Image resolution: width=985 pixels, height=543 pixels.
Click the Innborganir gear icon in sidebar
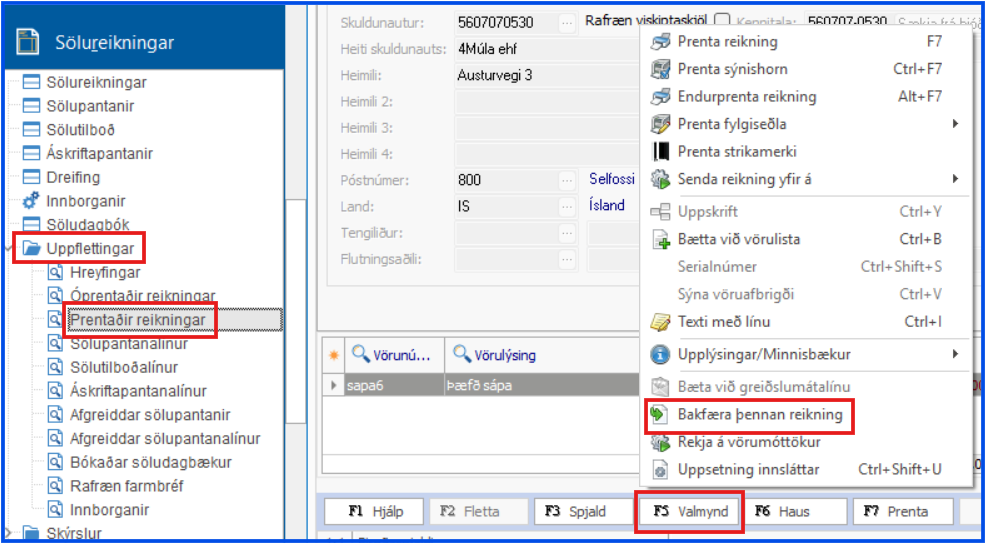click(x=31, y=202)
